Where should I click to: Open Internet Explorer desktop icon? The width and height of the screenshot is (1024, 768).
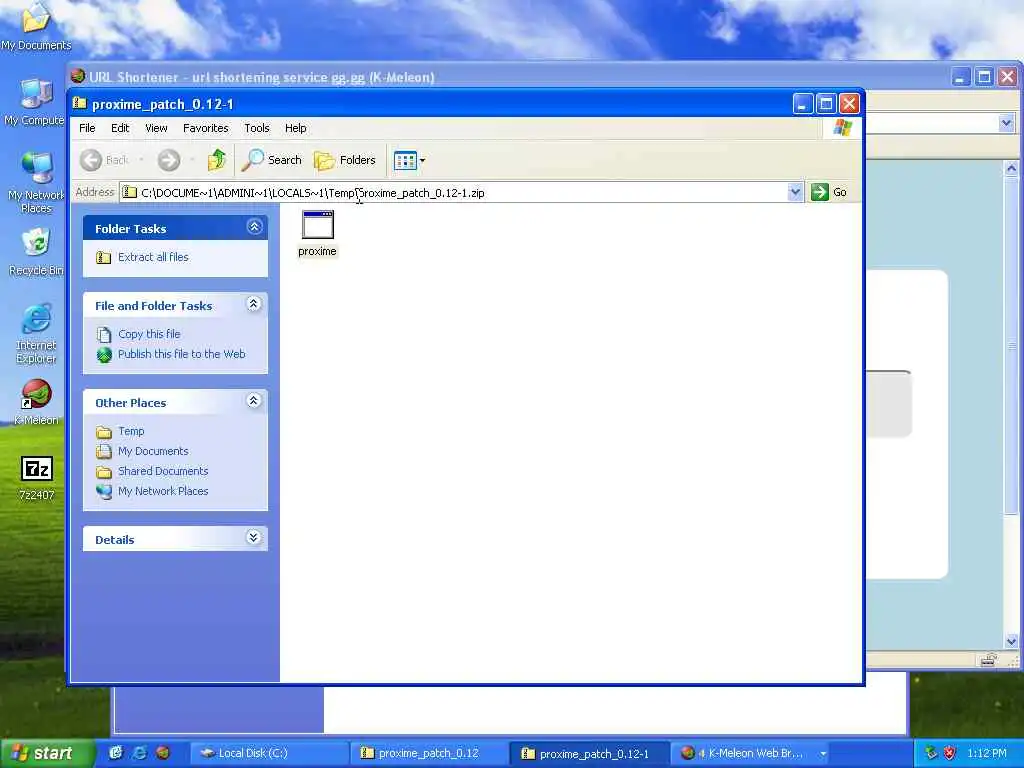36,334
